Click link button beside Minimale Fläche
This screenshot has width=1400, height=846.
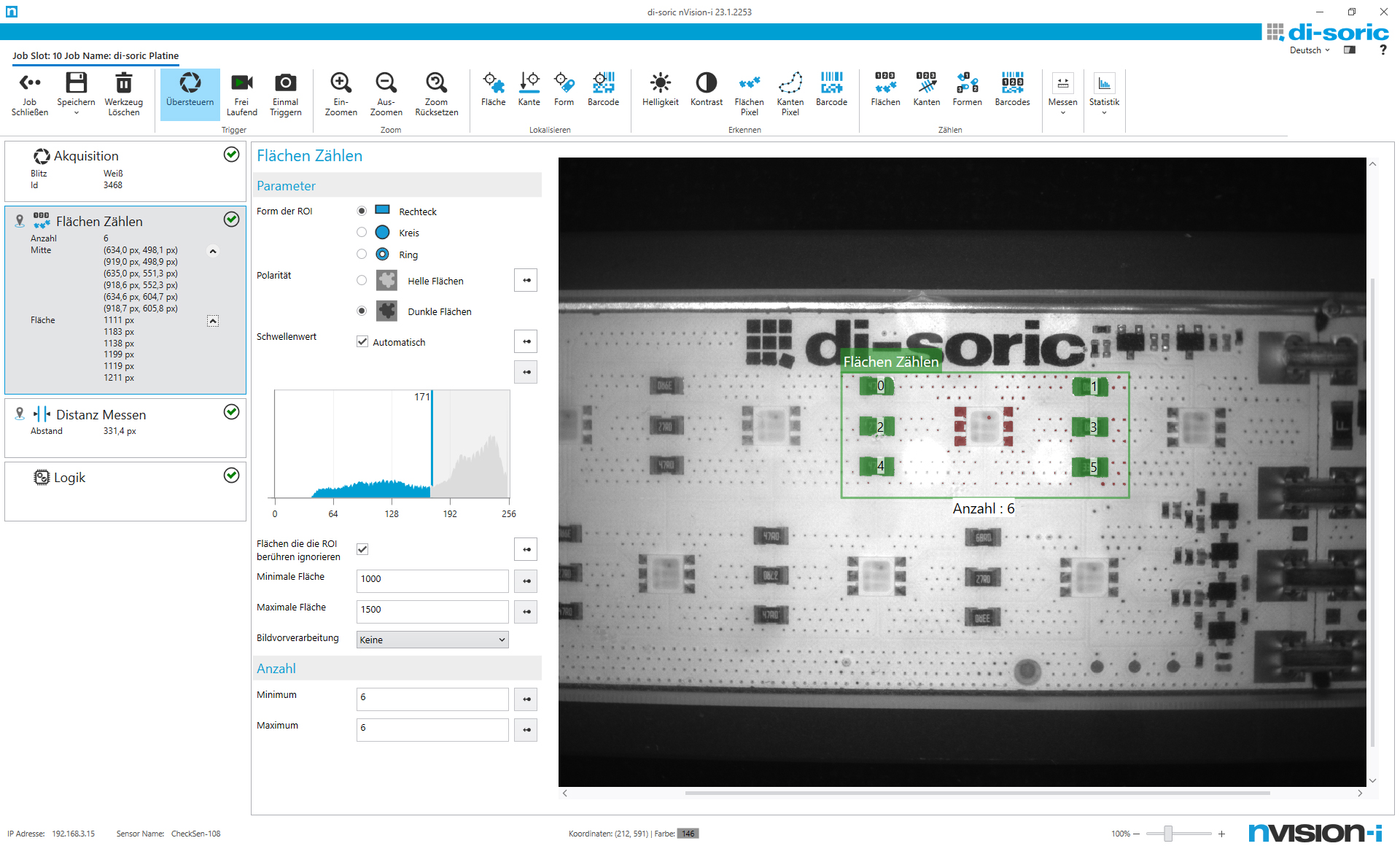click(x=526, y=581)
